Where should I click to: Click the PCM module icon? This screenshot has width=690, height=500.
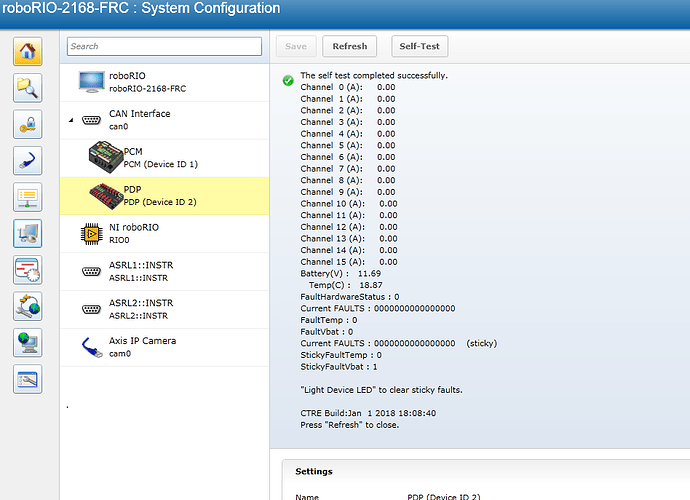(106, 157)
